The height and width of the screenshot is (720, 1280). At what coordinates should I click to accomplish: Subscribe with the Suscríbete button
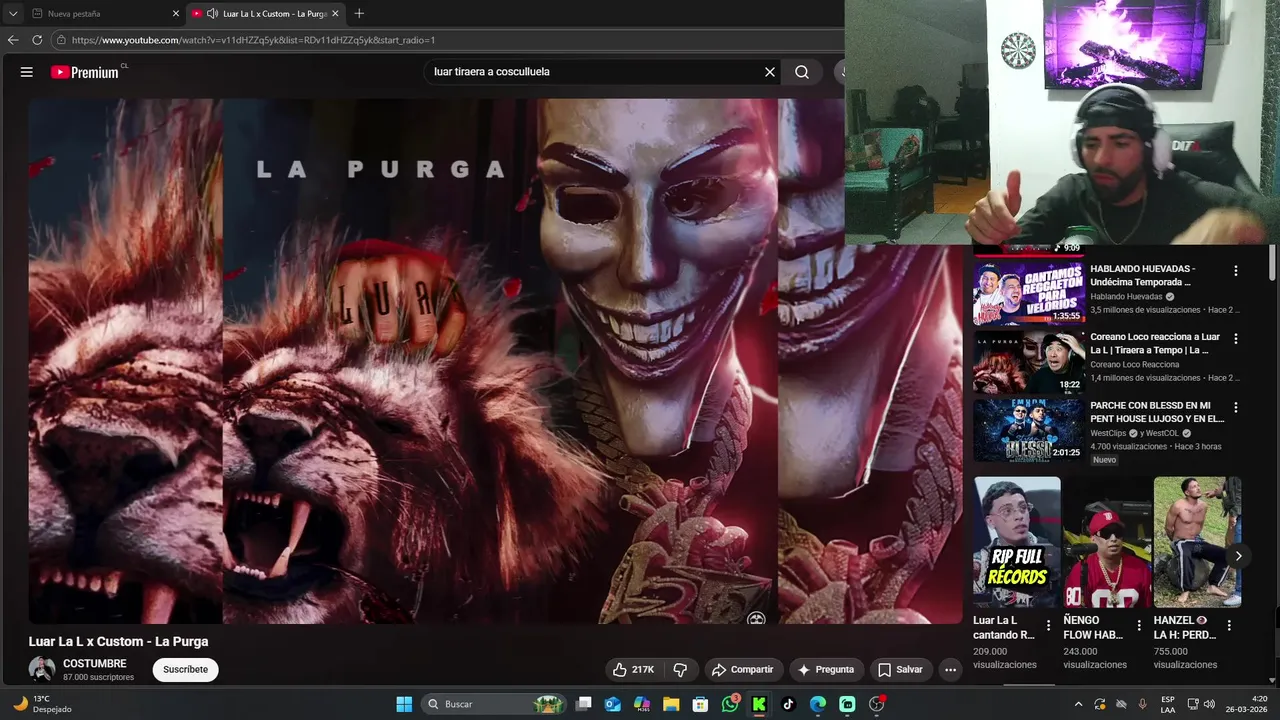(x=186, y=669)
